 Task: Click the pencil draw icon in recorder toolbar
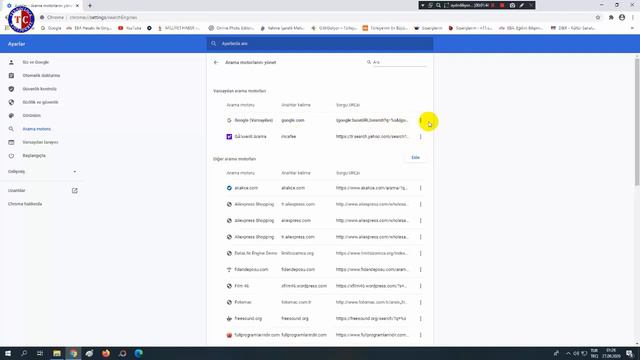522,5
